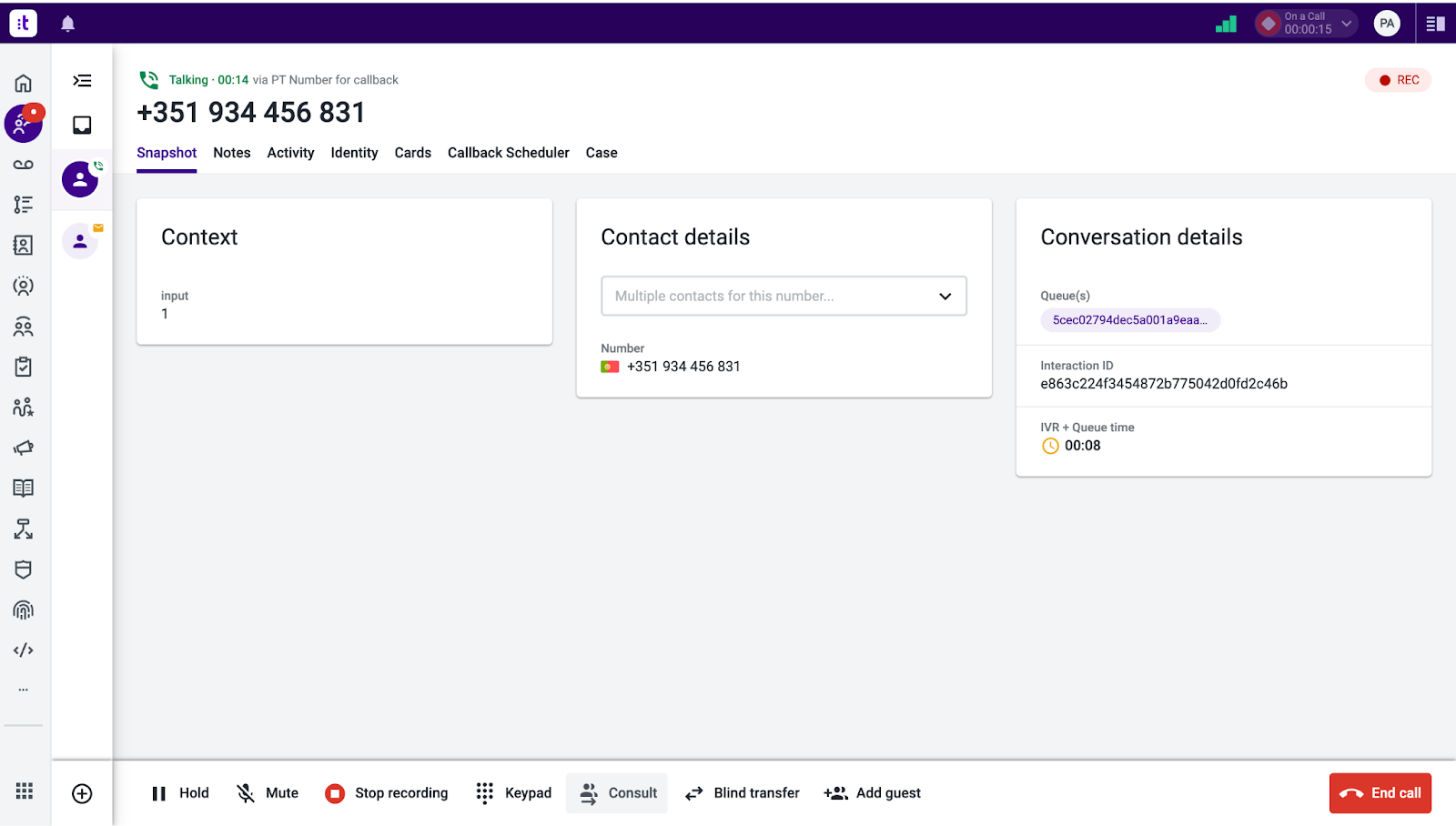Click contact number +351 934 456 831 with flag
Viewport: 1456px width, 826px height.
pyautogui.click(x=671, y=367)
